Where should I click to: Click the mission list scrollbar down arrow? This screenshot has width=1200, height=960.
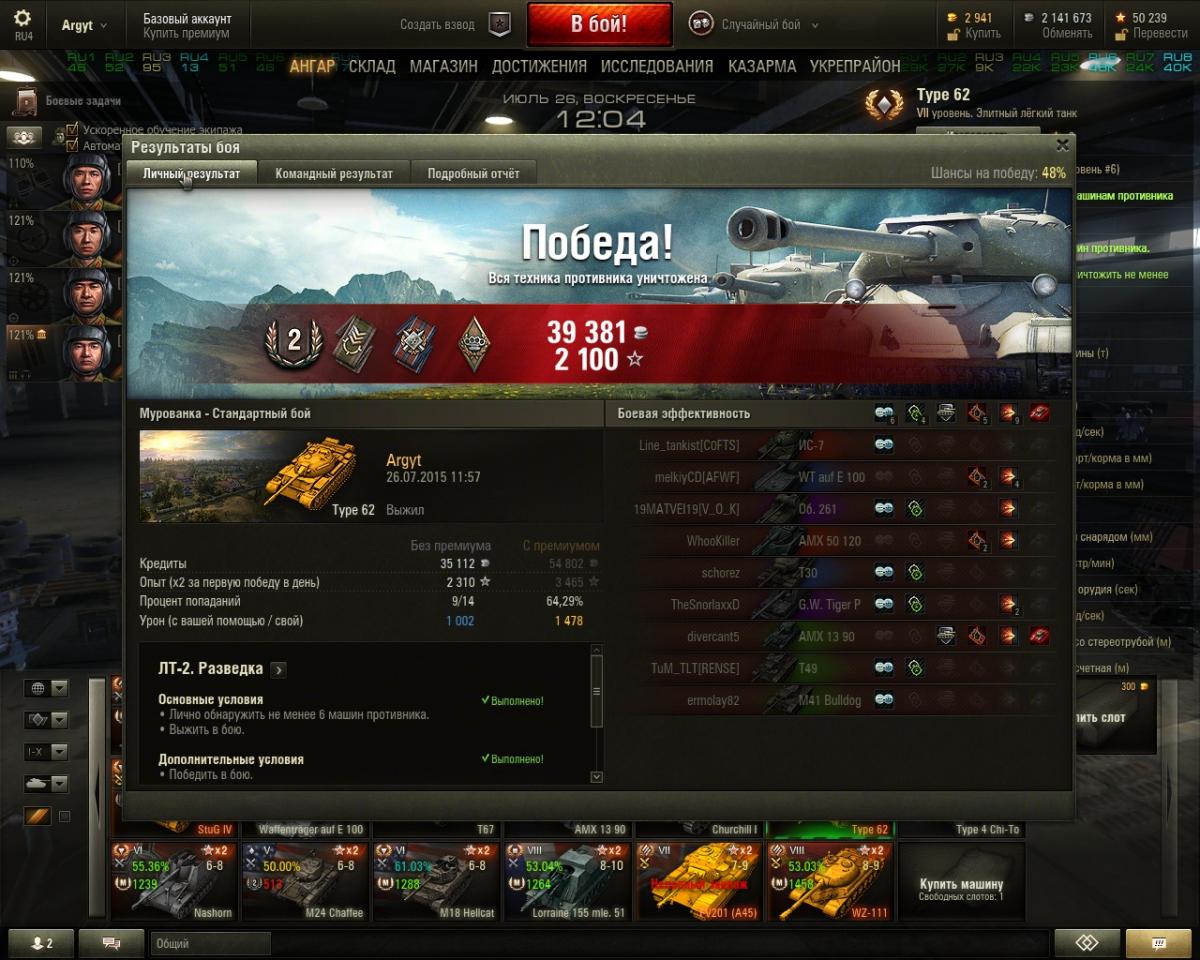point(597,777)
